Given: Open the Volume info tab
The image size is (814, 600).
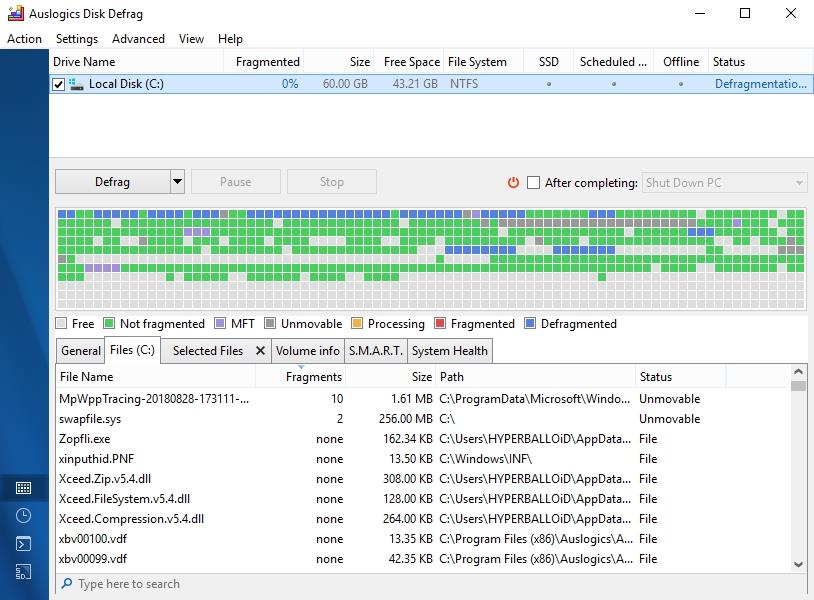Looking at the screenshot, I should (308, 351).
